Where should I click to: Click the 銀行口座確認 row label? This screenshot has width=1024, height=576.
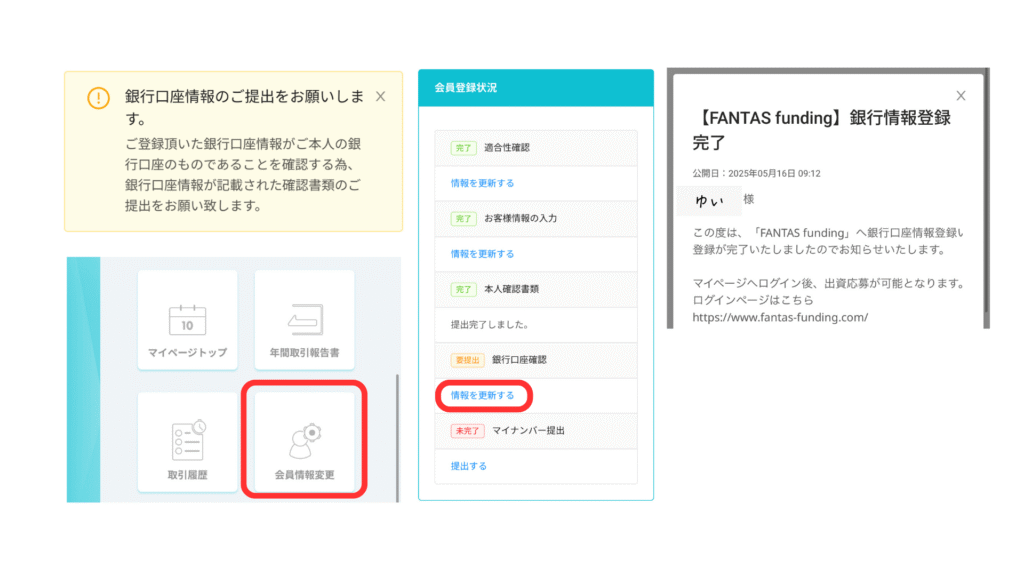[519, 360]
